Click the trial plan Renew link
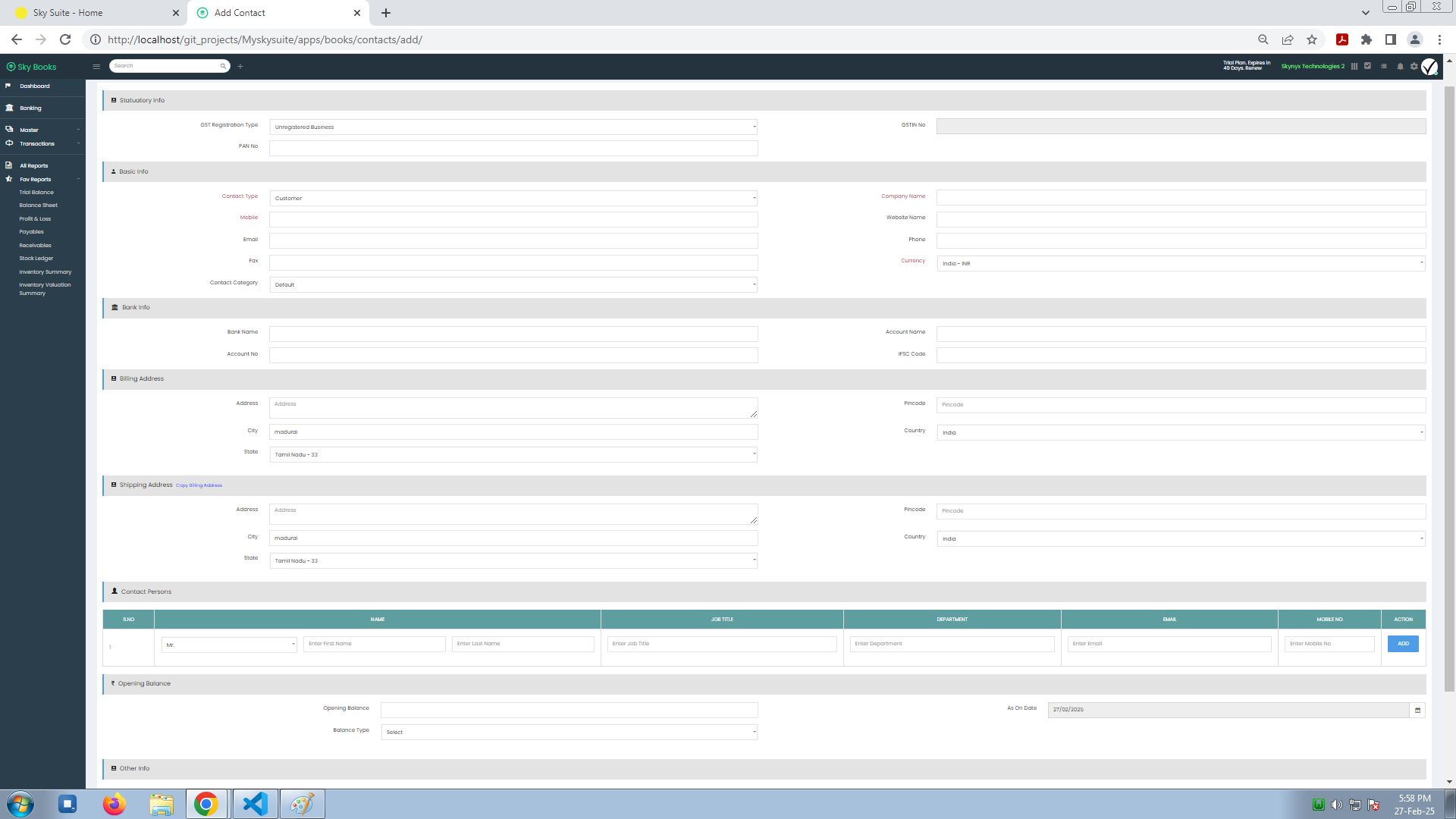The height and width of the screenshot is (819, 1456). (x=1254, y=68)
